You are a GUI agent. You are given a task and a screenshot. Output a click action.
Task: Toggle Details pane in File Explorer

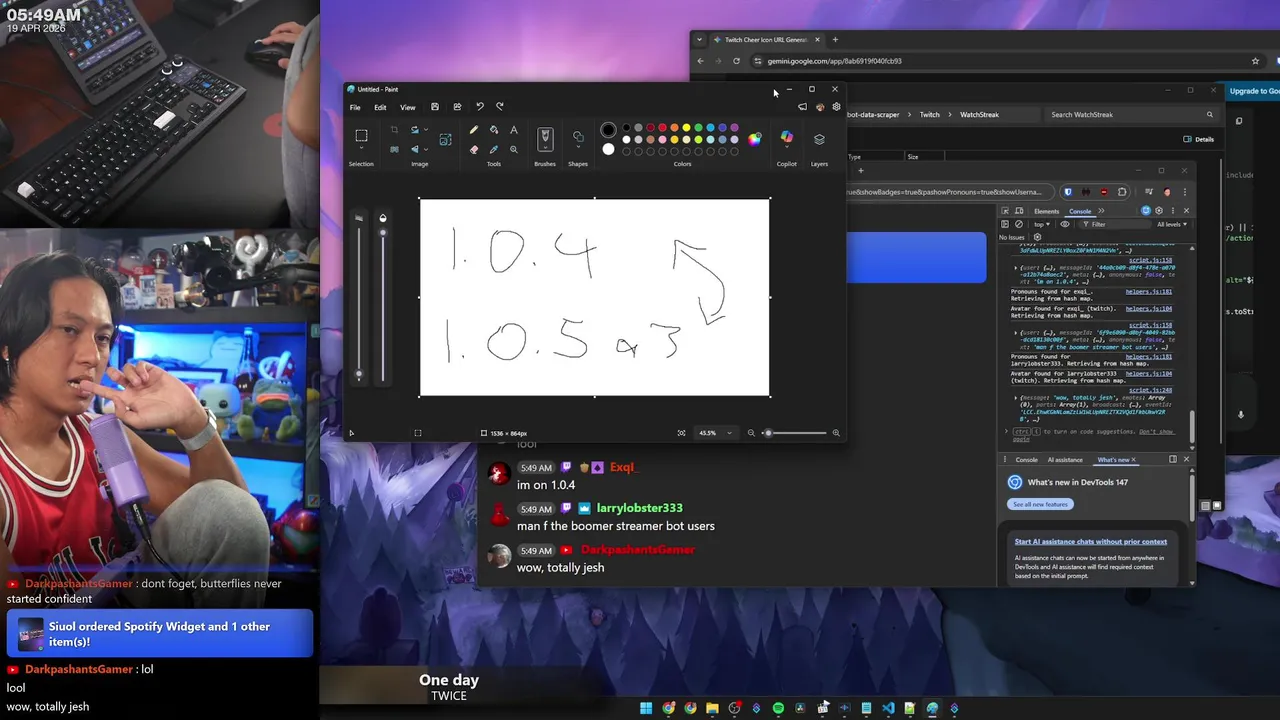pyautogui.click(x=1199, y=139)
